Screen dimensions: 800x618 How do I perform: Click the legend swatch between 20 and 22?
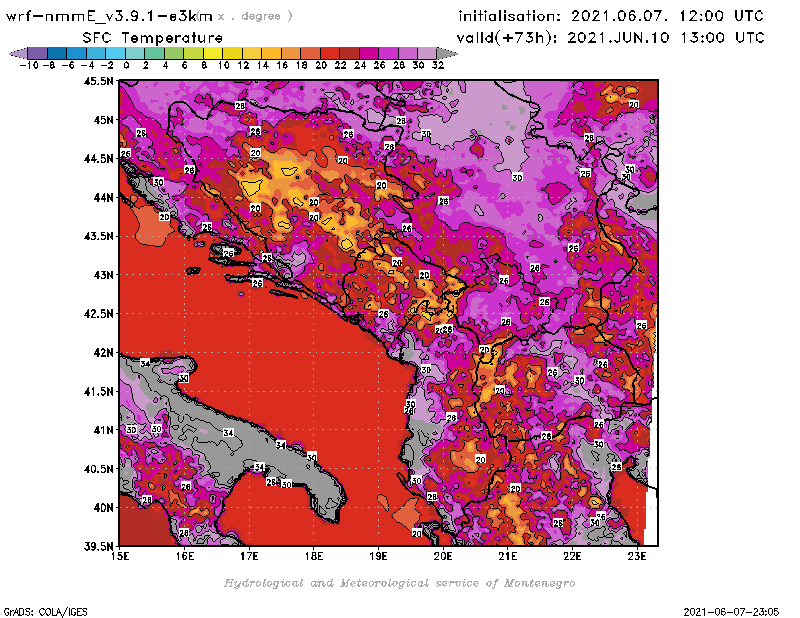tap(329, 53)
